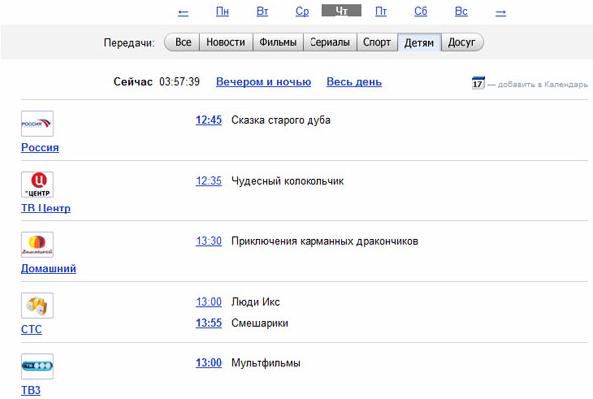Open 13:00 time link for Мультфильмы
This screenshot has width=593, height=399.
(x=209, y=363)
